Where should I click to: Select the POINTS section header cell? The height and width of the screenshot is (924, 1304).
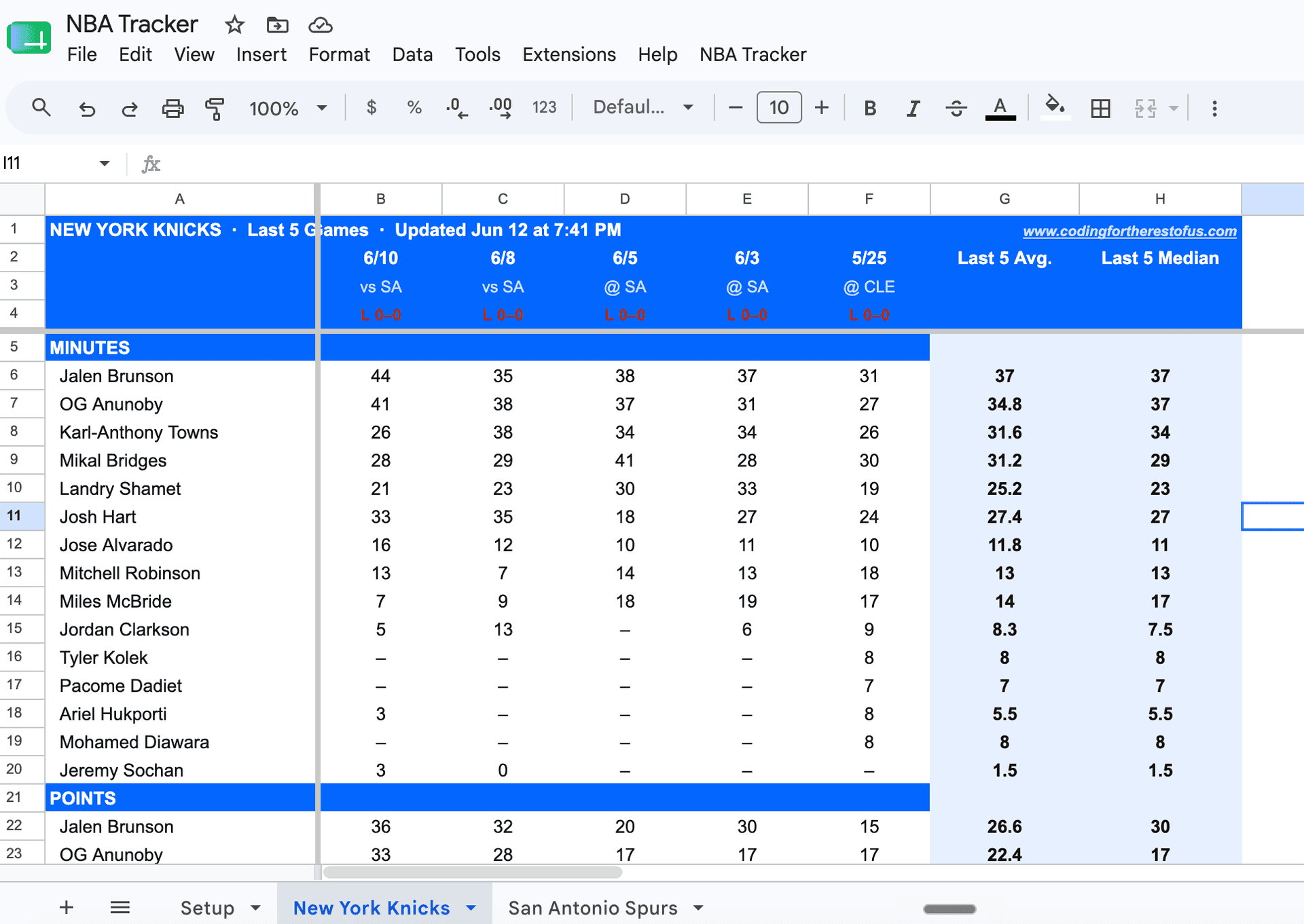click(x=180, y=798)
